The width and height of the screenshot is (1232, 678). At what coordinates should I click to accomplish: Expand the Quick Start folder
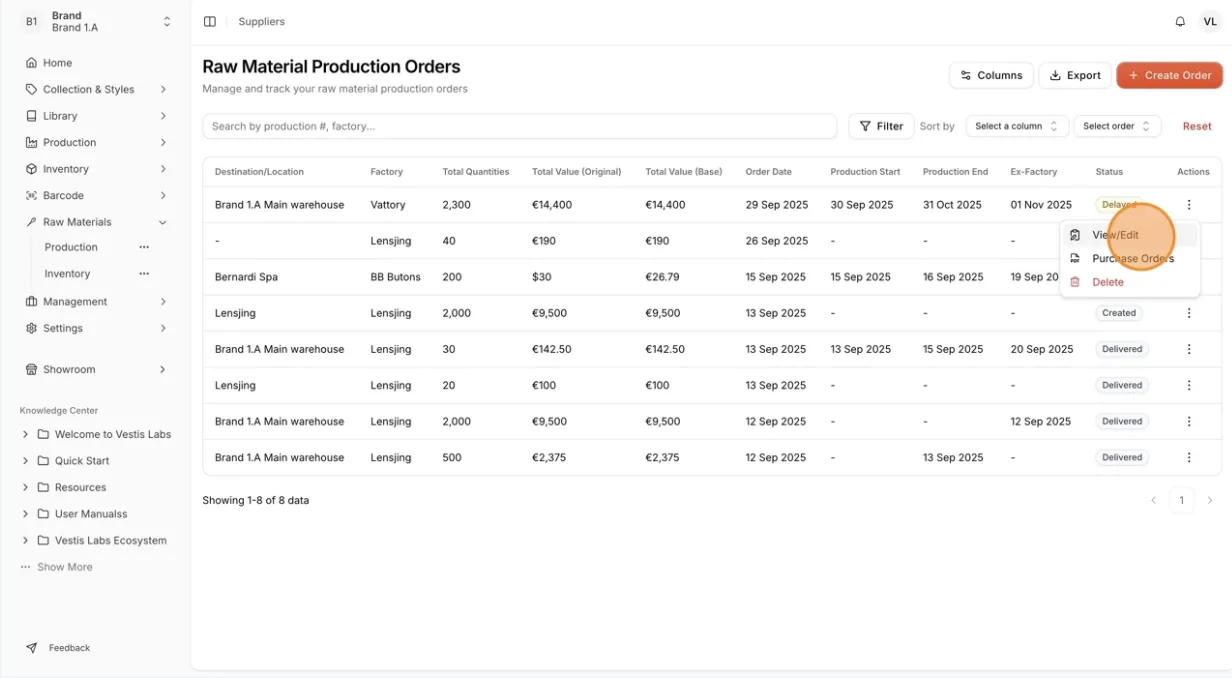click(25, 461)
